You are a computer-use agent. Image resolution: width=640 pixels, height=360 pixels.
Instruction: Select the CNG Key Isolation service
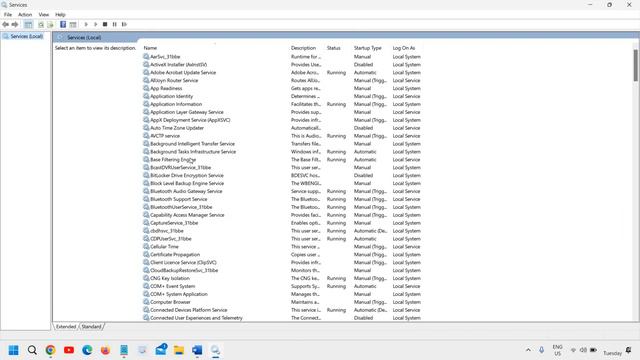click(170, 278)
